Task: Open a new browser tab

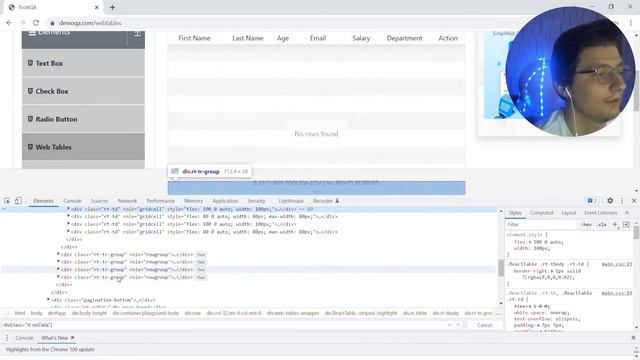Action: 112,7
